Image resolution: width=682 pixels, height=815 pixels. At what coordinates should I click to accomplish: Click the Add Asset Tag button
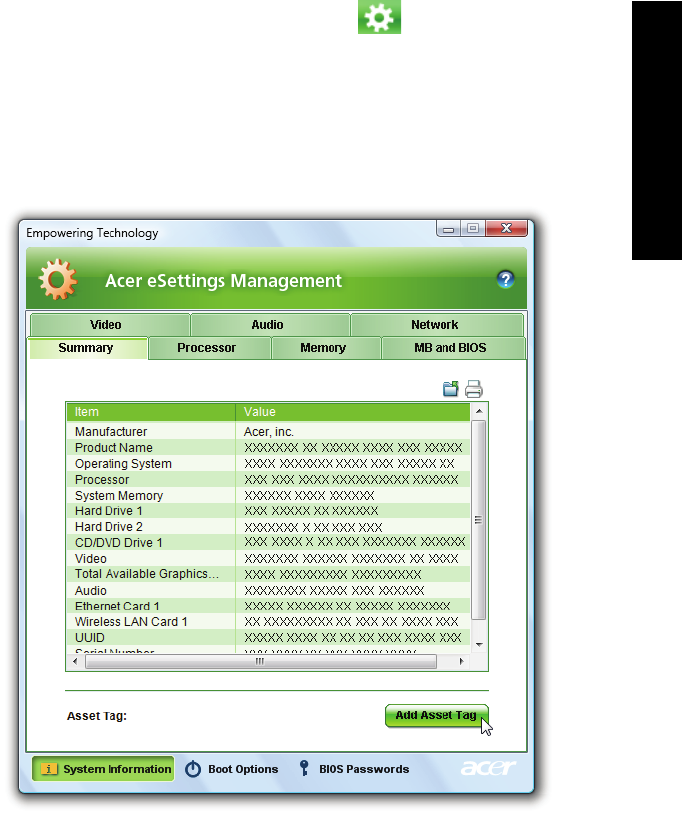(x=436, y=715)
